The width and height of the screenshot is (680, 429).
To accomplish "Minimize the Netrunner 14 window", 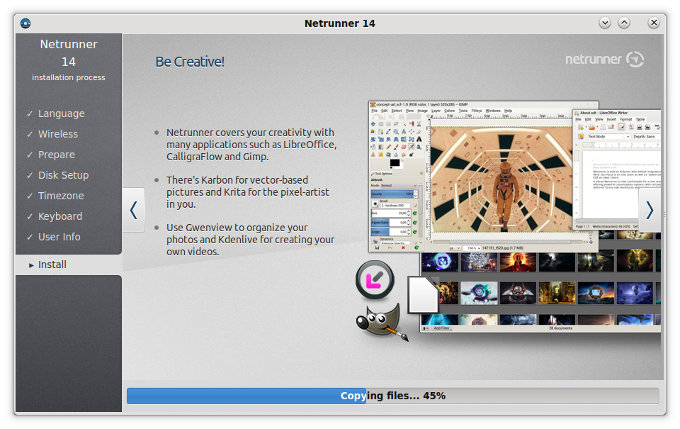I will (x=605, y=23).
